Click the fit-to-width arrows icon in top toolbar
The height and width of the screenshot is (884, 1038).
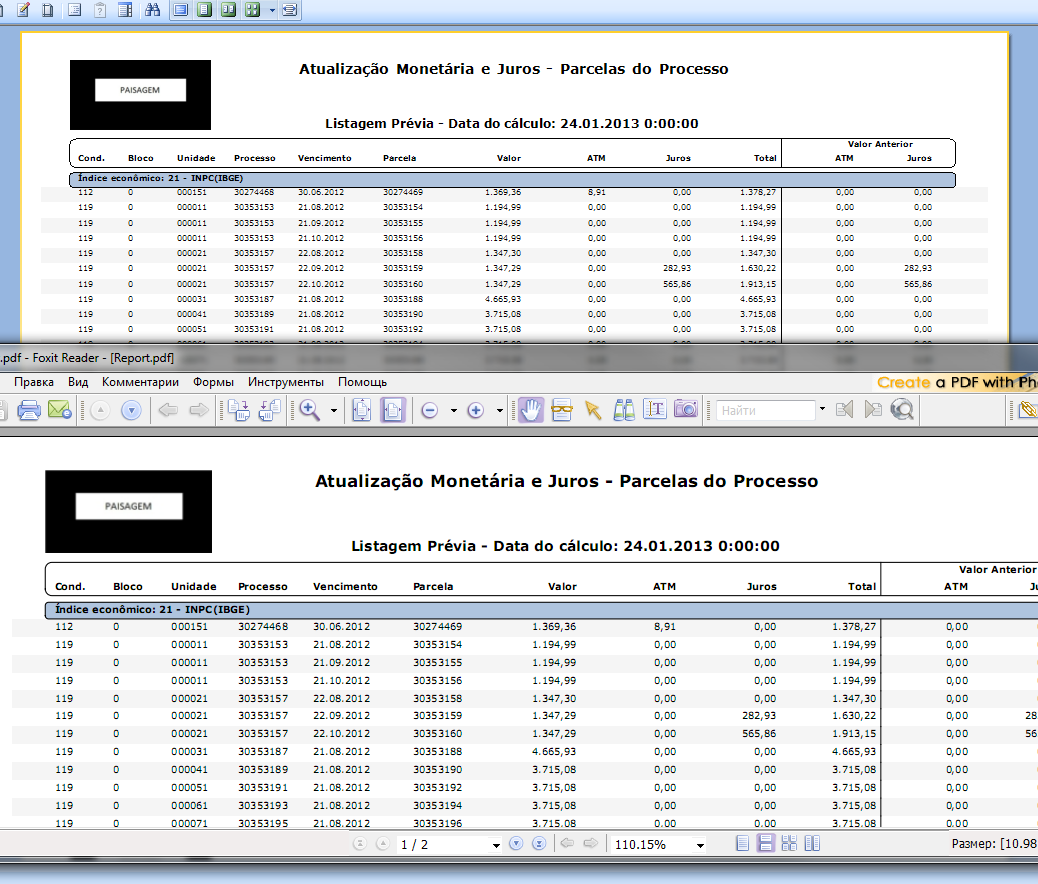[x=289, y=10]
